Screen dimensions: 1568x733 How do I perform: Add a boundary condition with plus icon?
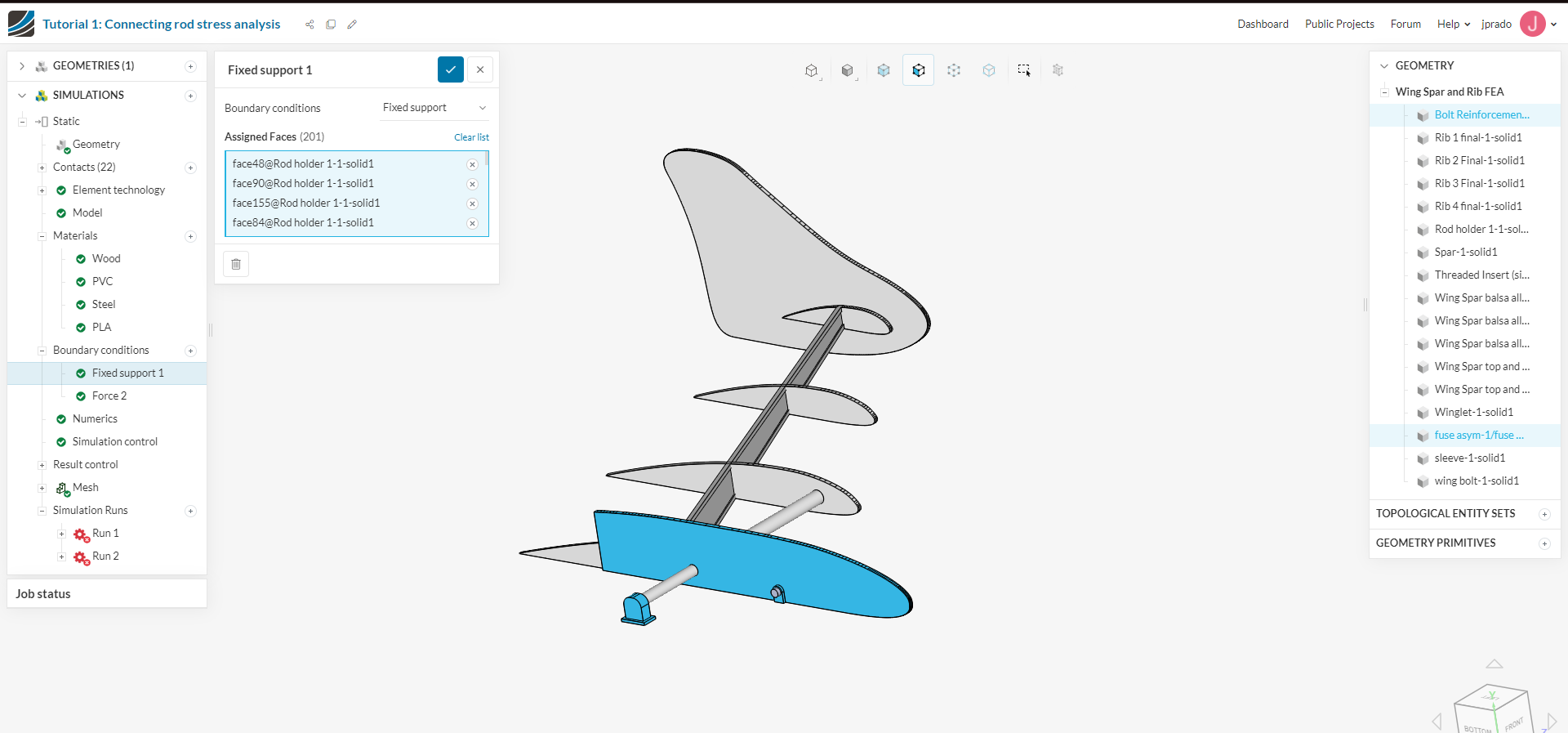190,351
